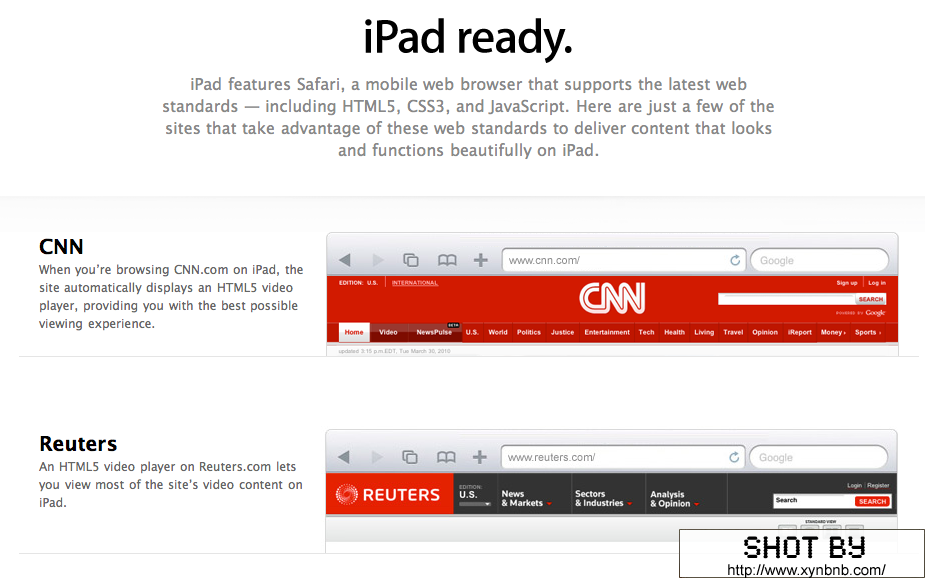
Task: Open the bookmarks icon in the CNN browser
Action: point(447,260)
